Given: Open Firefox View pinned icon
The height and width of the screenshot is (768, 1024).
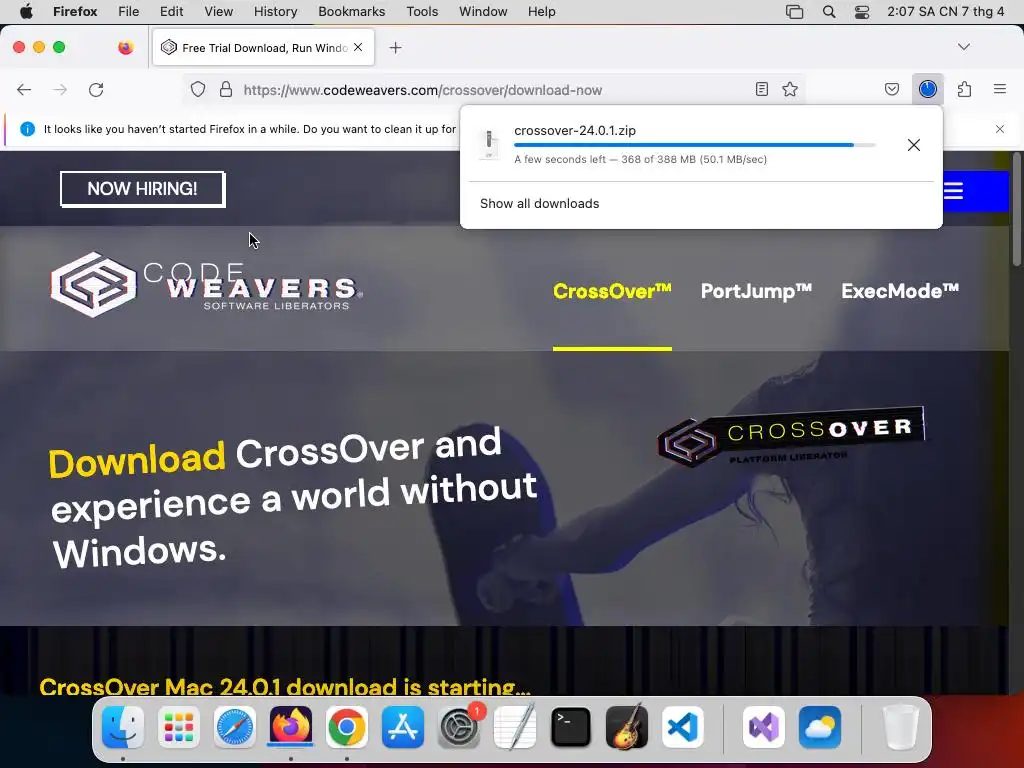Looking at the screenshot, I should point(126,47).
